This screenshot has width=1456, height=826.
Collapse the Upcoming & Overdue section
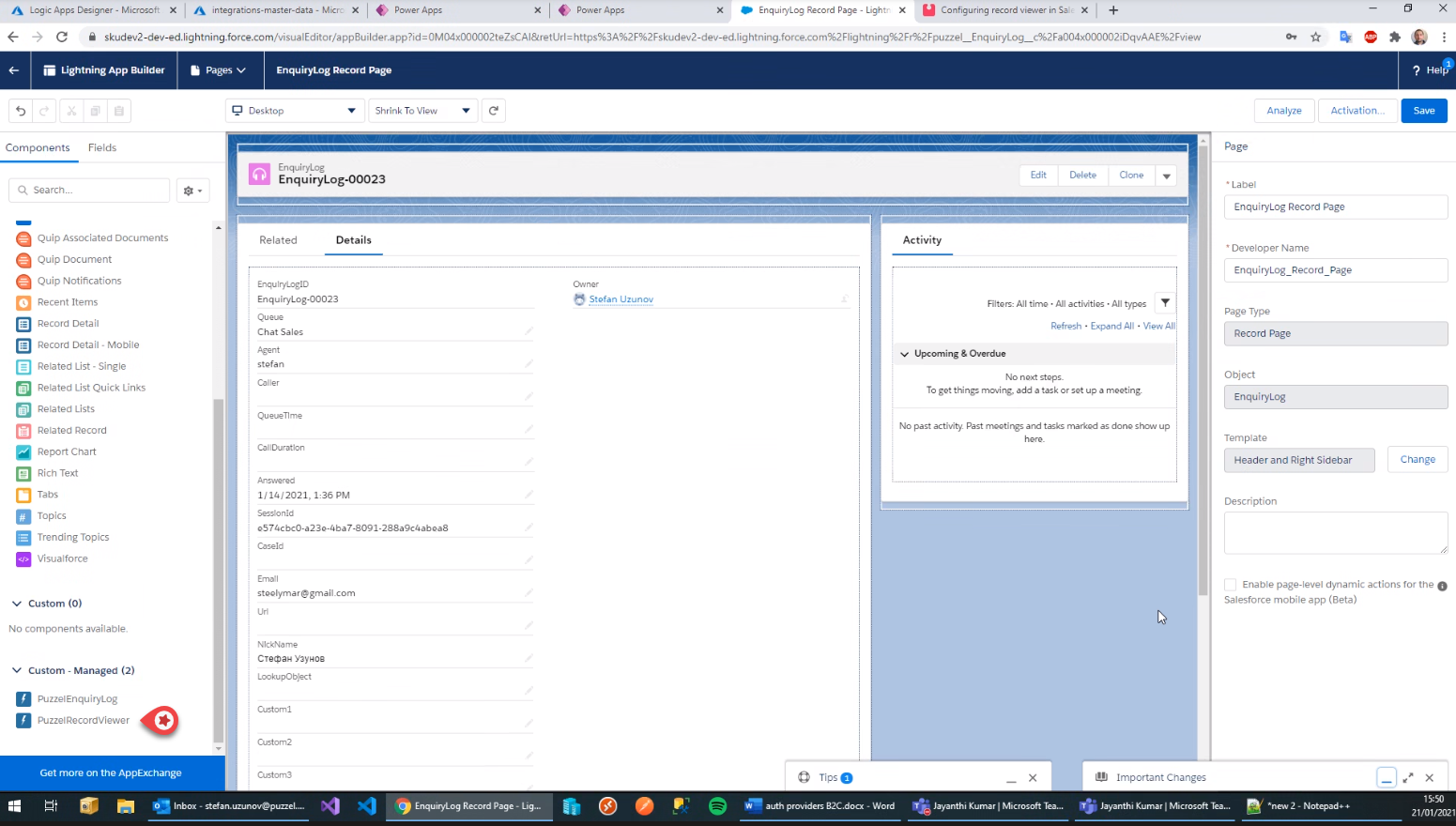tap(905, 354)
